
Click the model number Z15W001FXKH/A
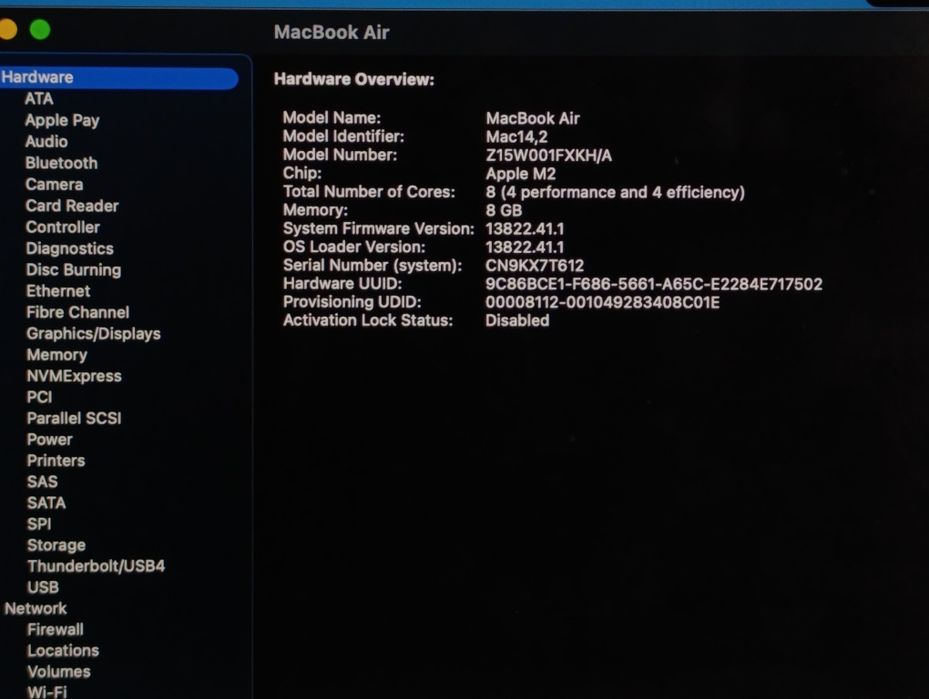pos(549,155)
